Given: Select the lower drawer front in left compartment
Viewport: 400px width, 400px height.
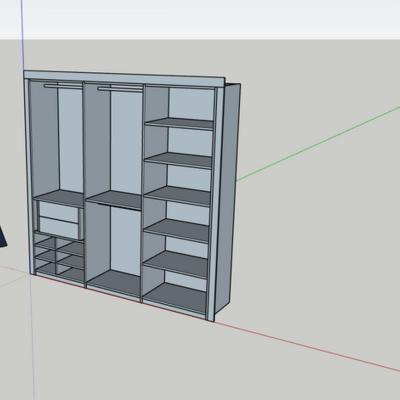Looking at the screenshot, I should 59,227.
